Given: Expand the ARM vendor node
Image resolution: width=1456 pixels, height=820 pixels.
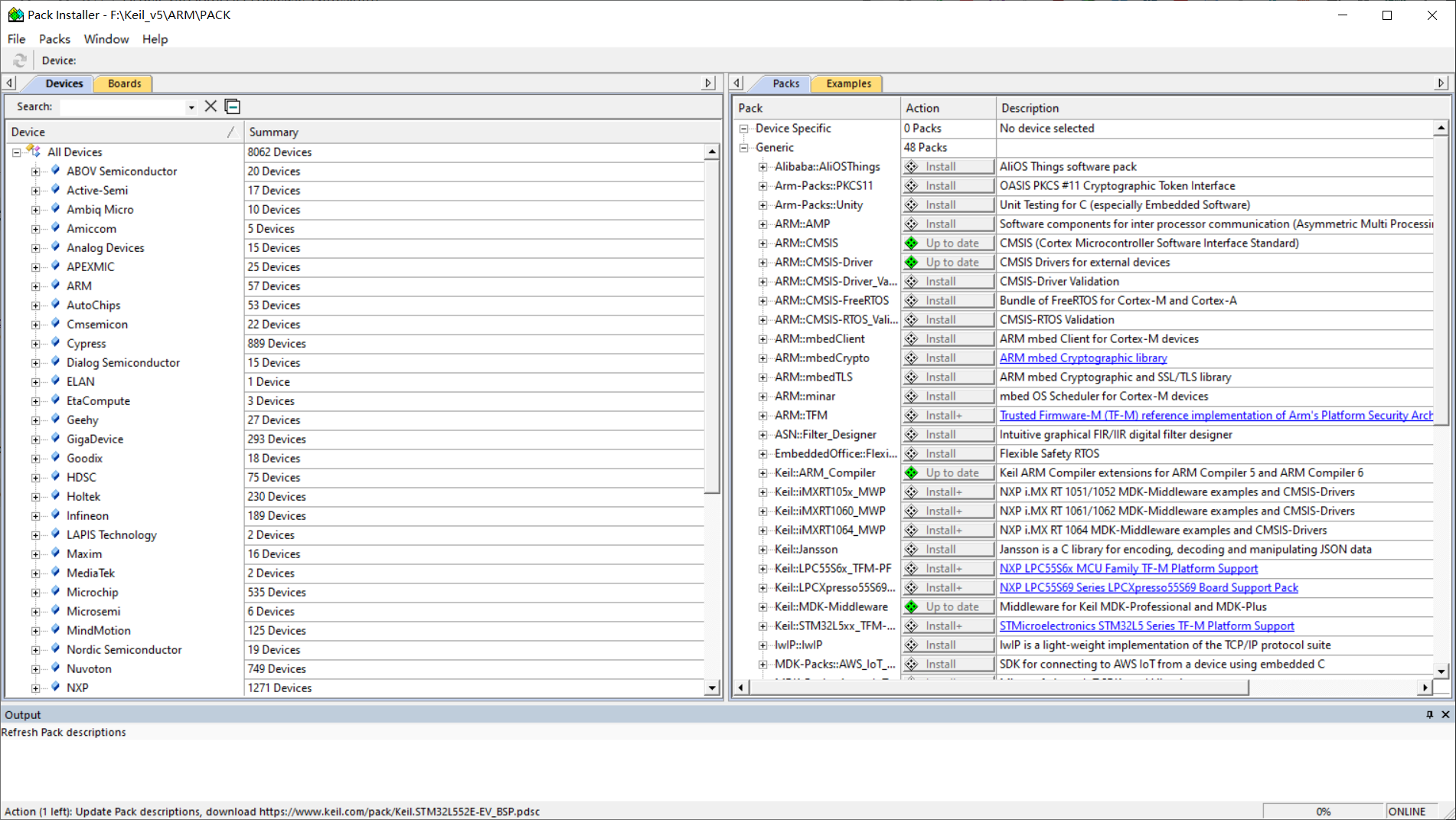Looking at the screenshot, I should point(35,286).
